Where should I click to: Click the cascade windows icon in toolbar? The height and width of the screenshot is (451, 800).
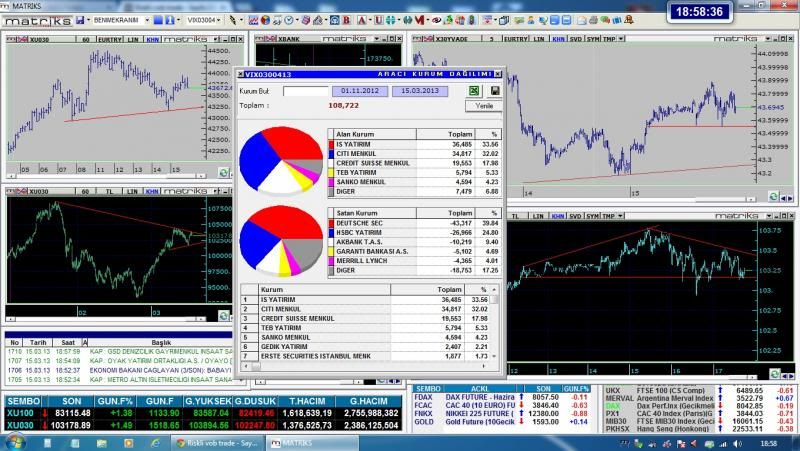coord(504,20)
